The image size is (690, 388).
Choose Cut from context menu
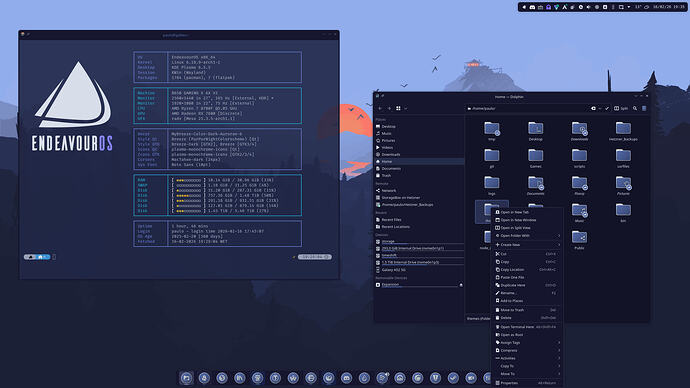527,254
